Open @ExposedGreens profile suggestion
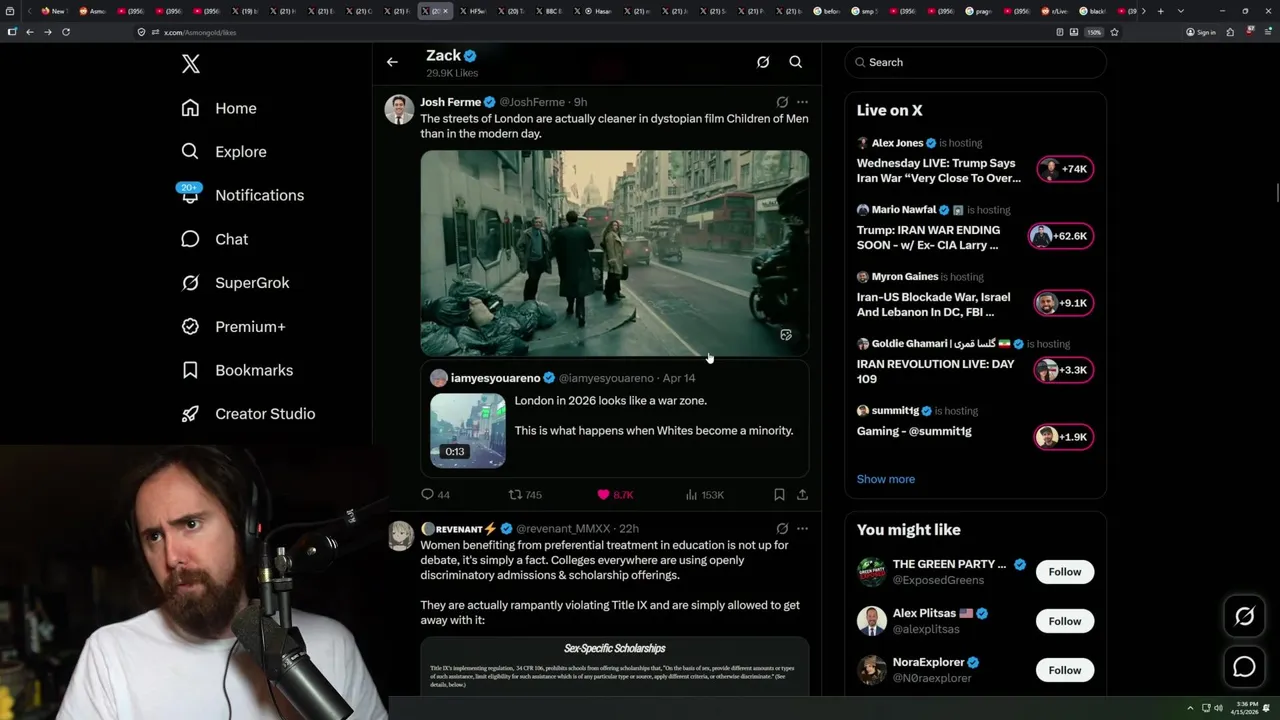 938,580
